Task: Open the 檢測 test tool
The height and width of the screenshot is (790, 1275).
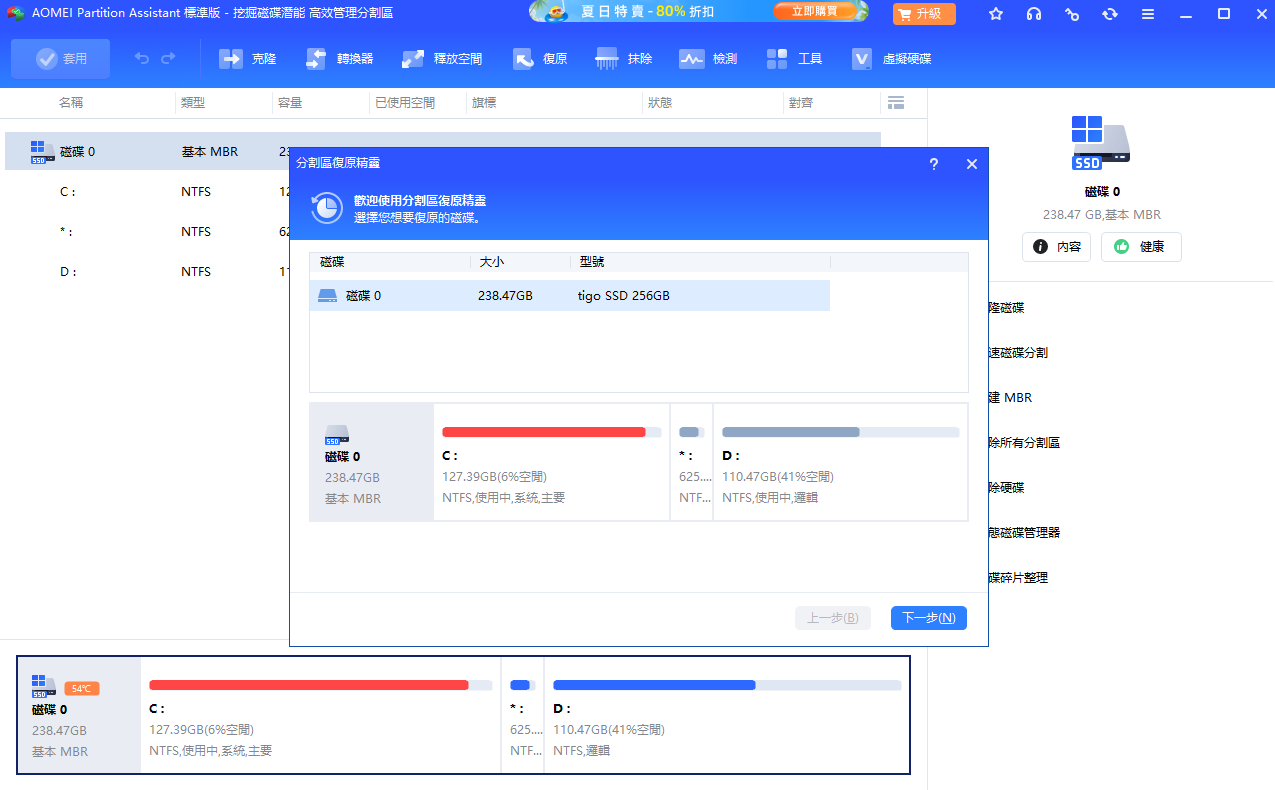Action: [708, 59]
